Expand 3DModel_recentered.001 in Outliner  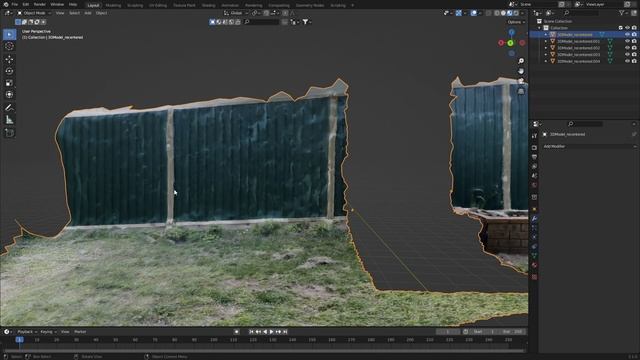click(x=546, y=41)
